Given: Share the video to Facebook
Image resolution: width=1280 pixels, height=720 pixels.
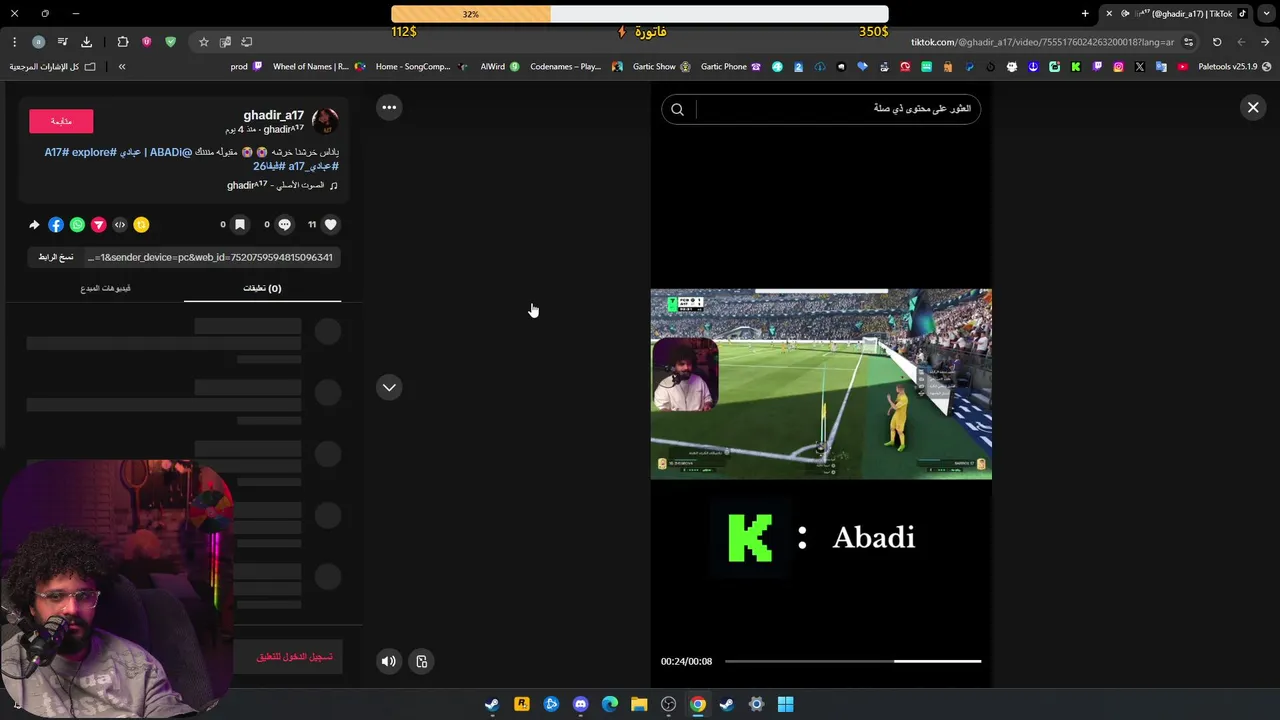Looking at the screenshot, I should coord(56,225).
